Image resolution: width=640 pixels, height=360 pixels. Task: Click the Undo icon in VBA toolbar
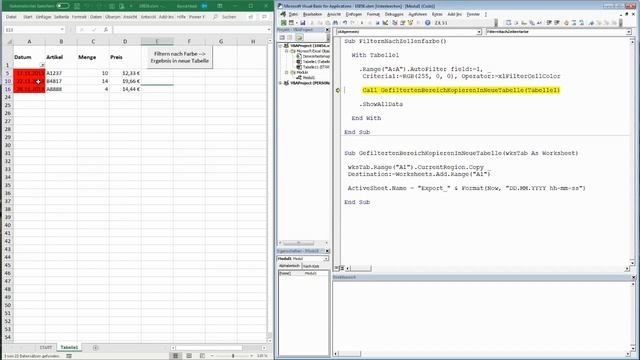click(x=345, y=23)
